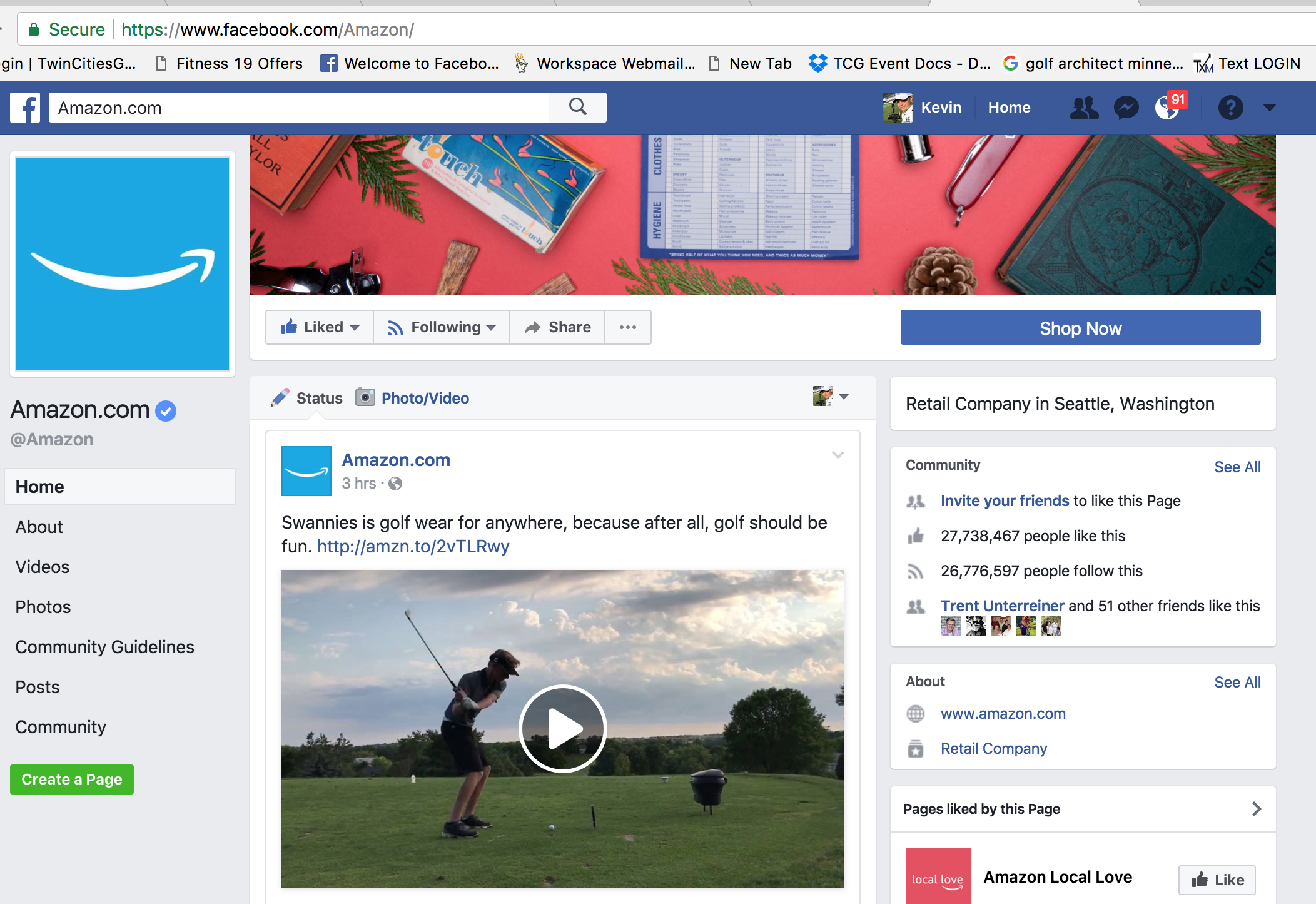1316x904 pixels.
Task: Open the Quick Help question mark
Action: [1230, 108]
